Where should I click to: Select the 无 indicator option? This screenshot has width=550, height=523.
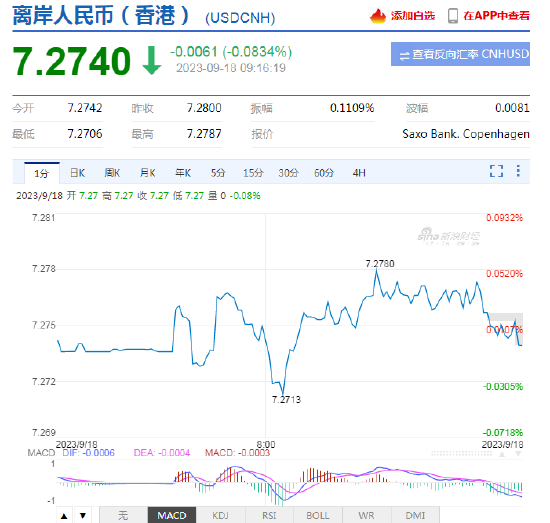123,515
